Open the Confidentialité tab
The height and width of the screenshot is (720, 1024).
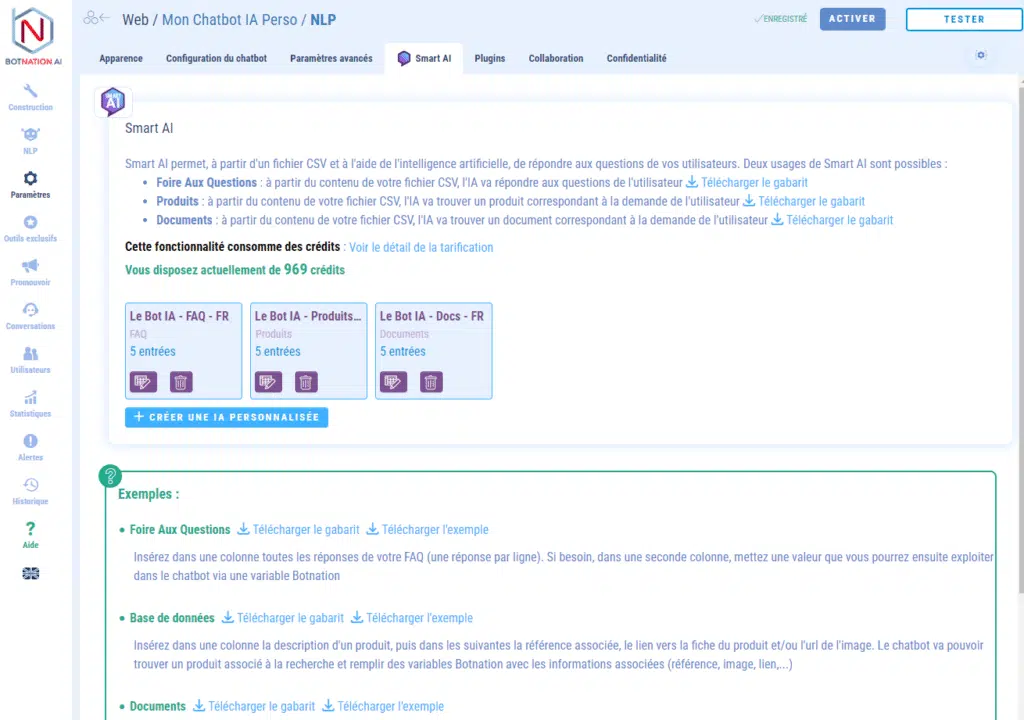pos(636,59)
